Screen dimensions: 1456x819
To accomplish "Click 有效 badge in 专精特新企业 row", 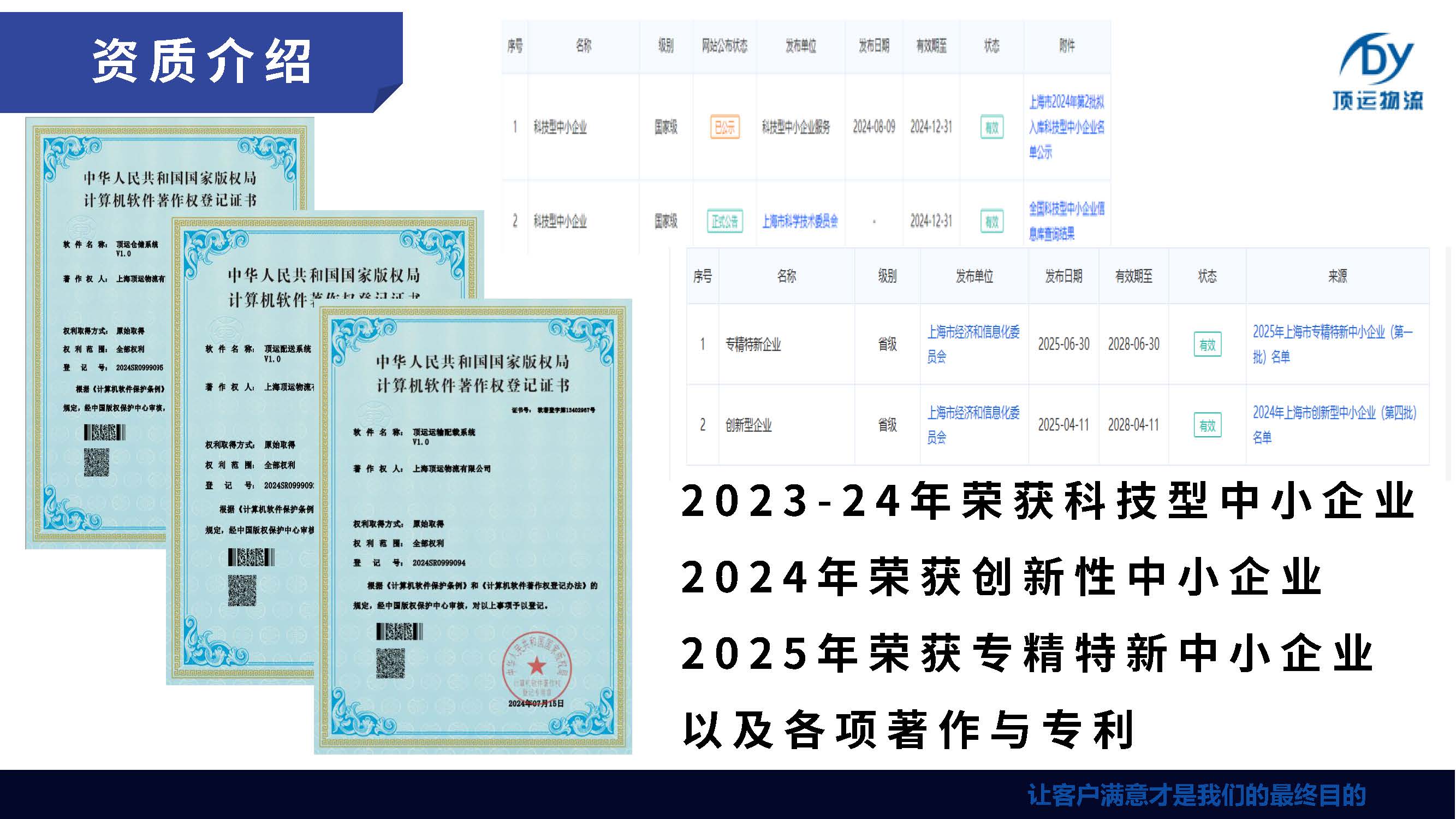I will (1207, 344).
